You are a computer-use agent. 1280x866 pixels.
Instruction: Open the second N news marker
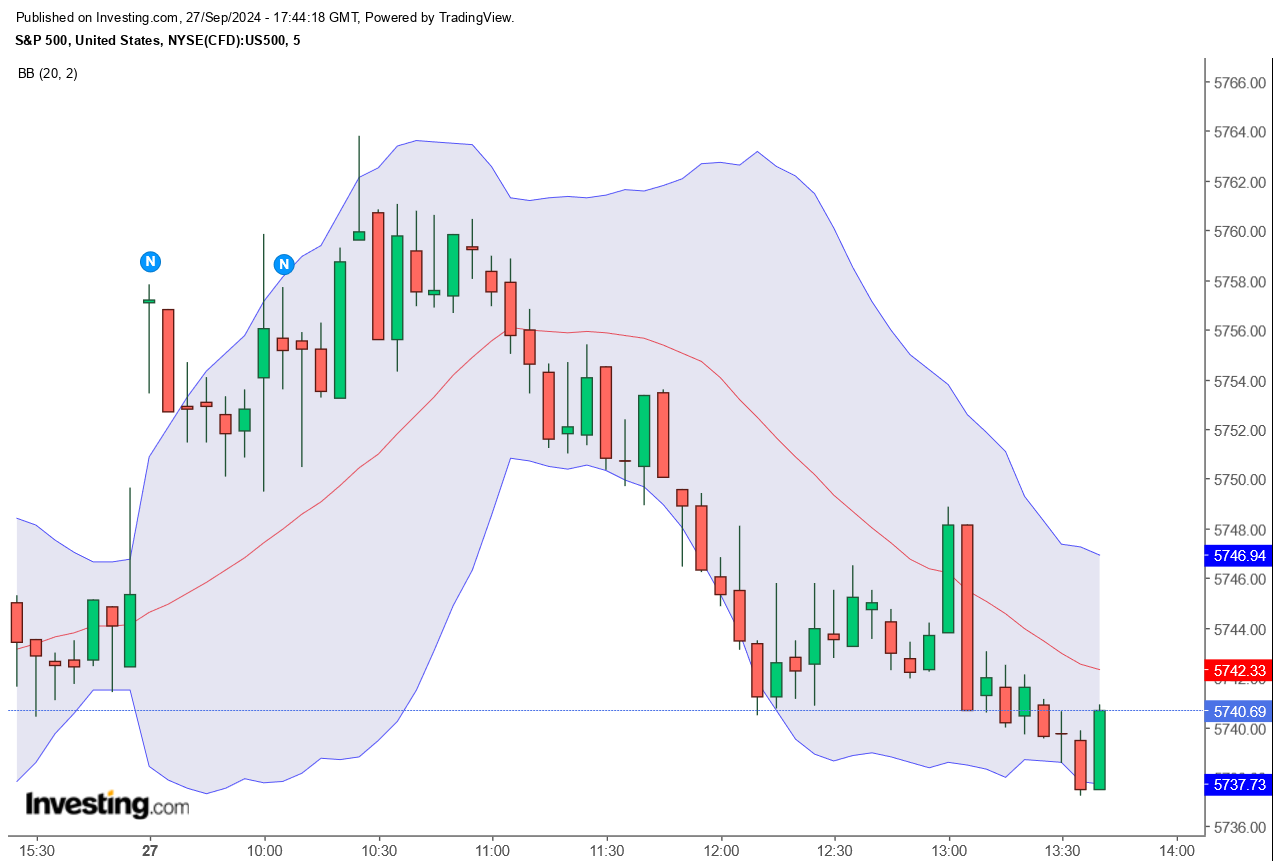pos(284,264)
